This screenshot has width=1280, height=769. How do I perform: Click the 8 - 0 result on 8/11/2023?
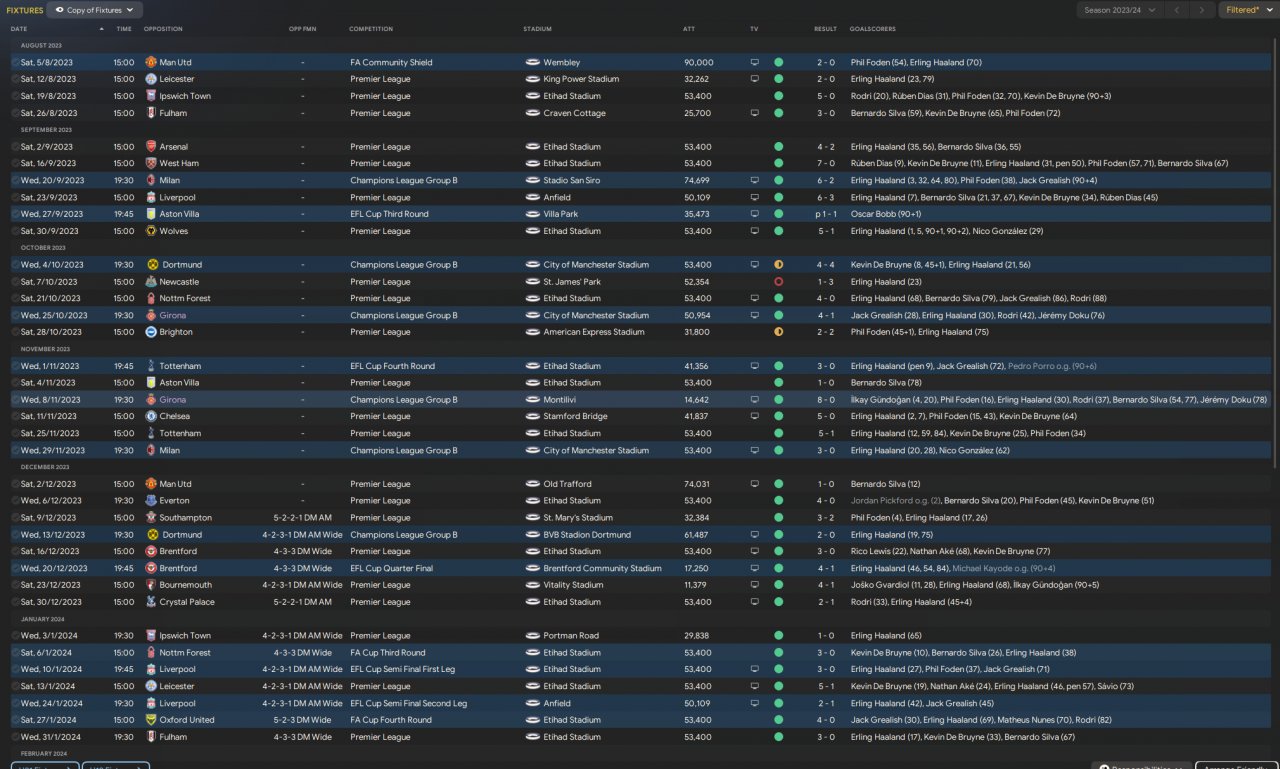pyautogui.click(x=825, y=400)
